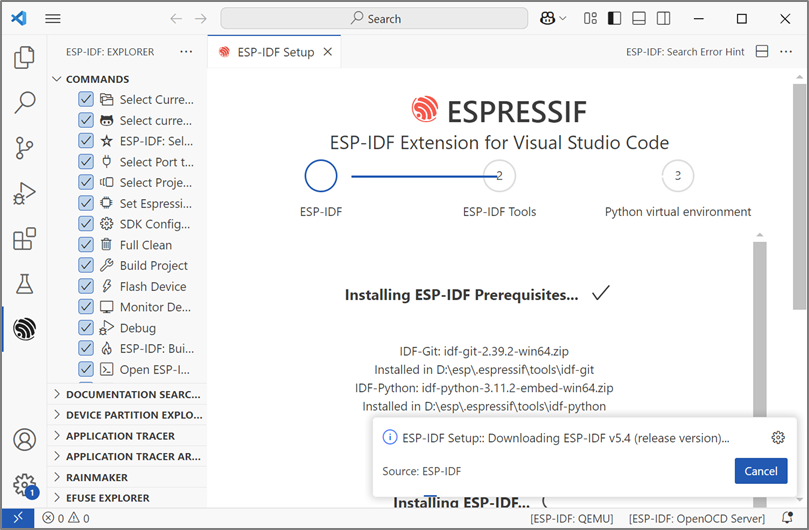Select the ESP-IDF Setup tab

click(x=274, y=52)
